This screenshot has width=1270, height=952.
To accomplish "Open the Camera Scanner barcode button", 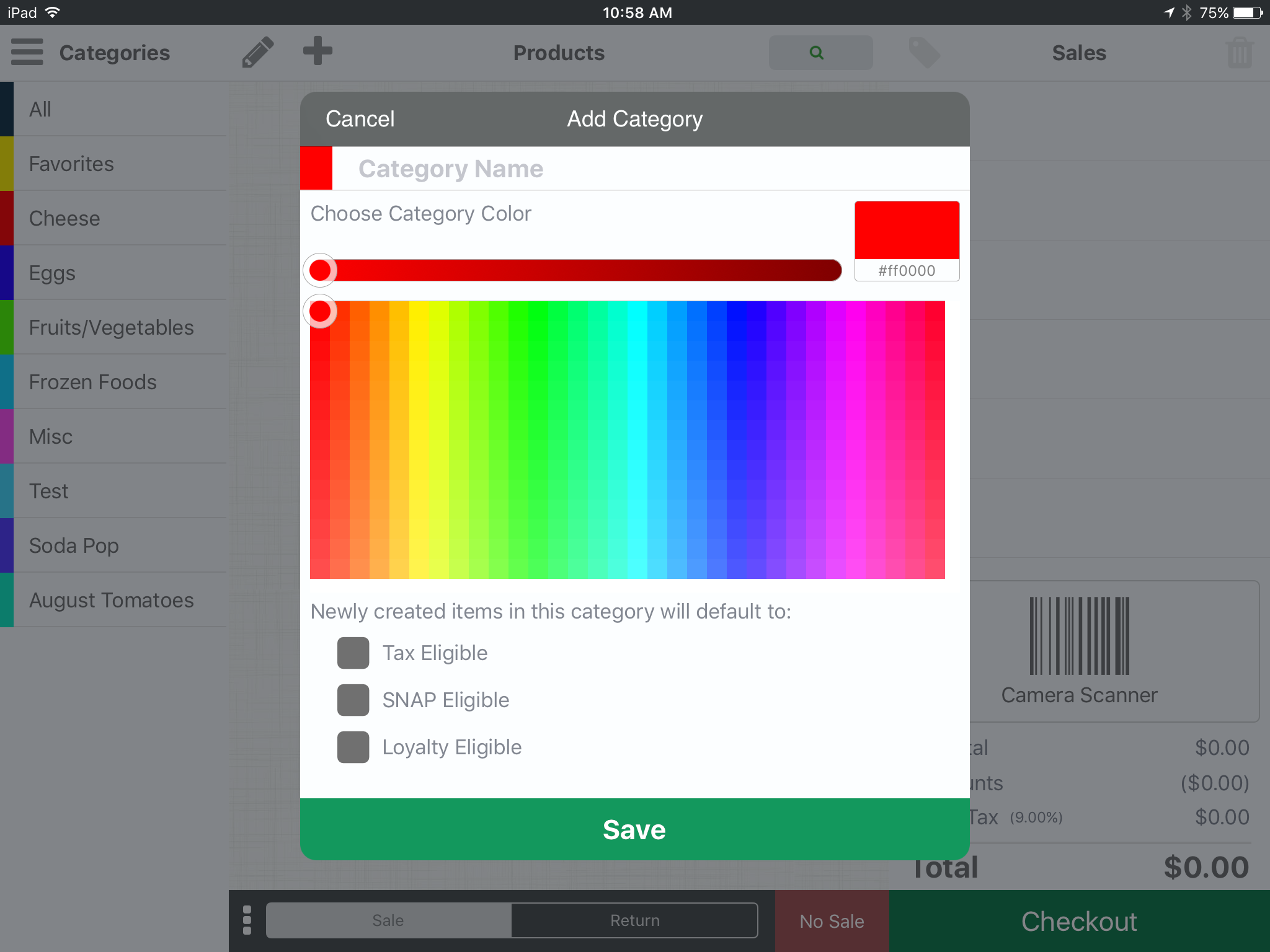I will pos(1079,651).
